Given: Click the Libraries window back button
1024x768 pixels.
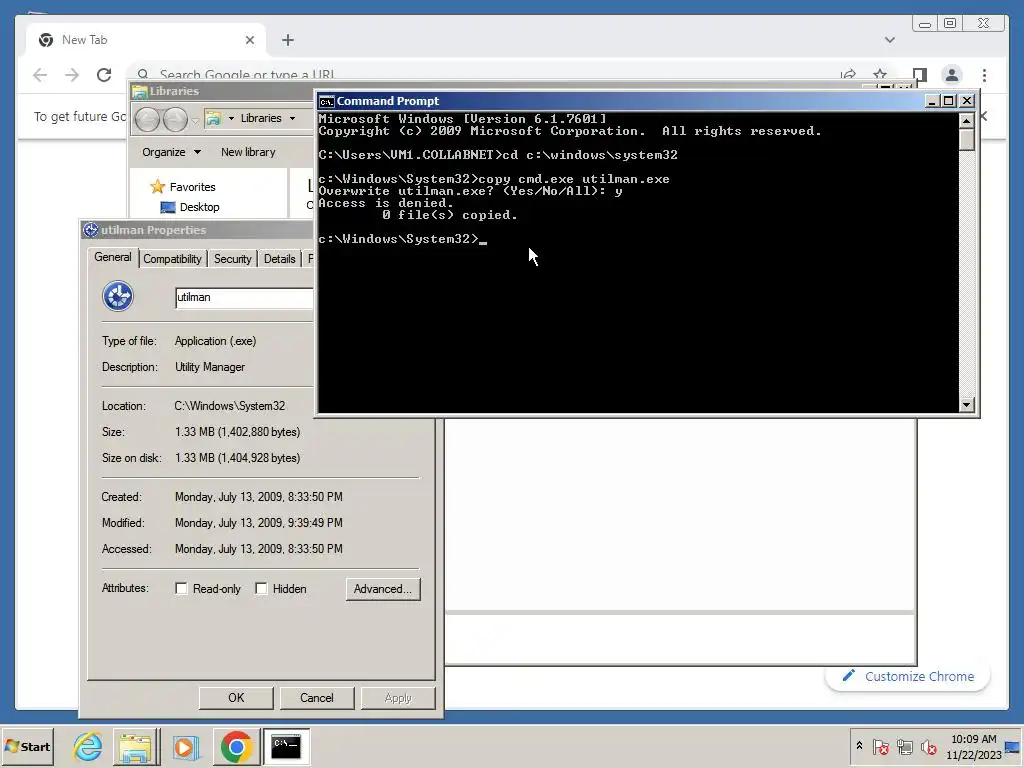Looking at the screenshot, I should 147,120.
